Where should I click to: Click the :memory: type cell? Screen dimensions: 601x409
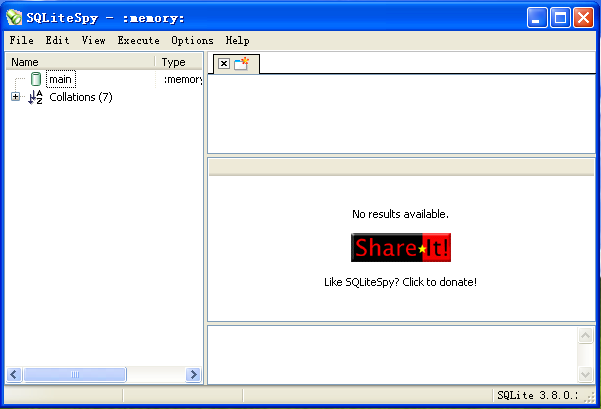click(x=183, y=79)
